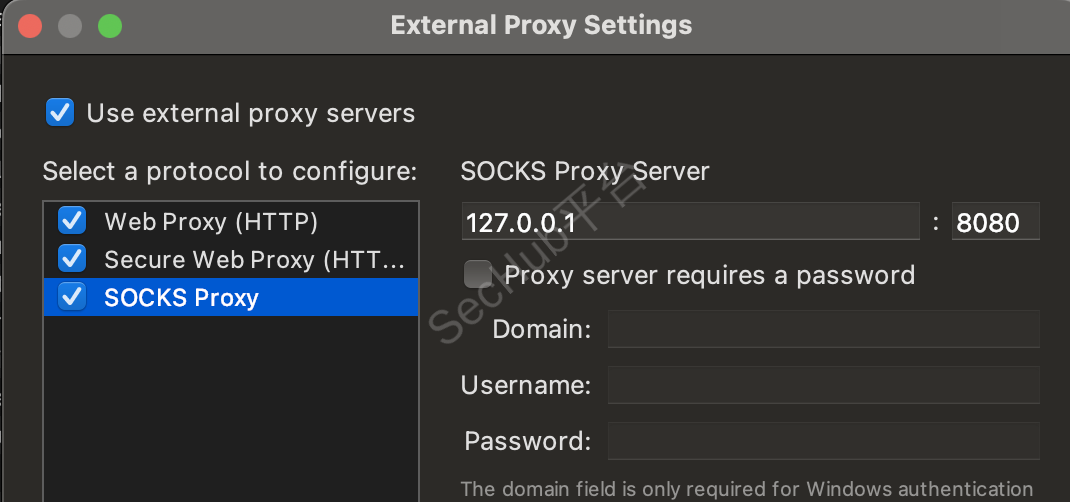Image resolution: width=1070 pixels, height=502 pixels.
Task: Click the port field showing 8080
Action: click(995, 222)
